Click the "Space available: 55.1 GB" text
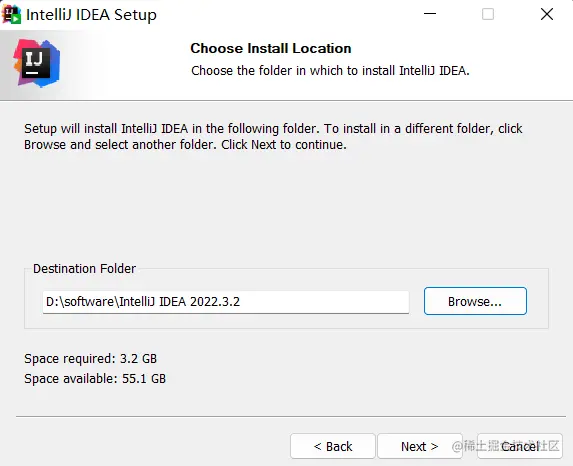The width and height of the screenshot is (573, 466). click(x=95, y=378)
